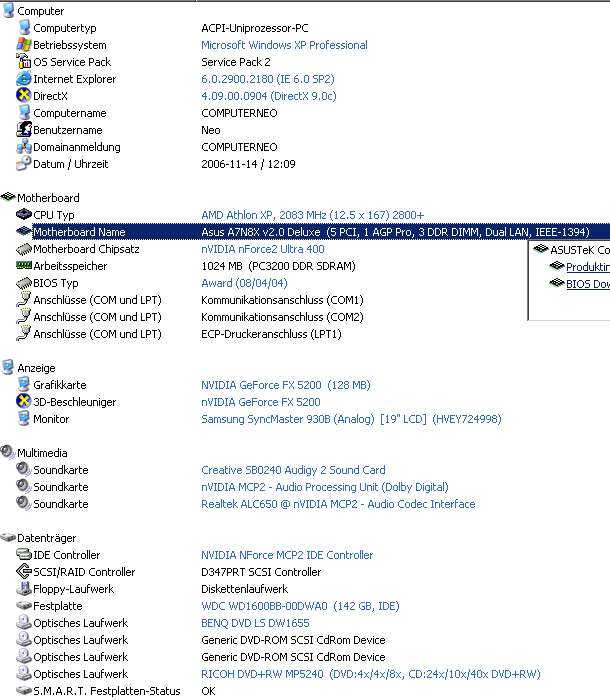Click the Computer section header icon
The width and height of the screenshot is (610, 700).
click(x=8, y=10)
